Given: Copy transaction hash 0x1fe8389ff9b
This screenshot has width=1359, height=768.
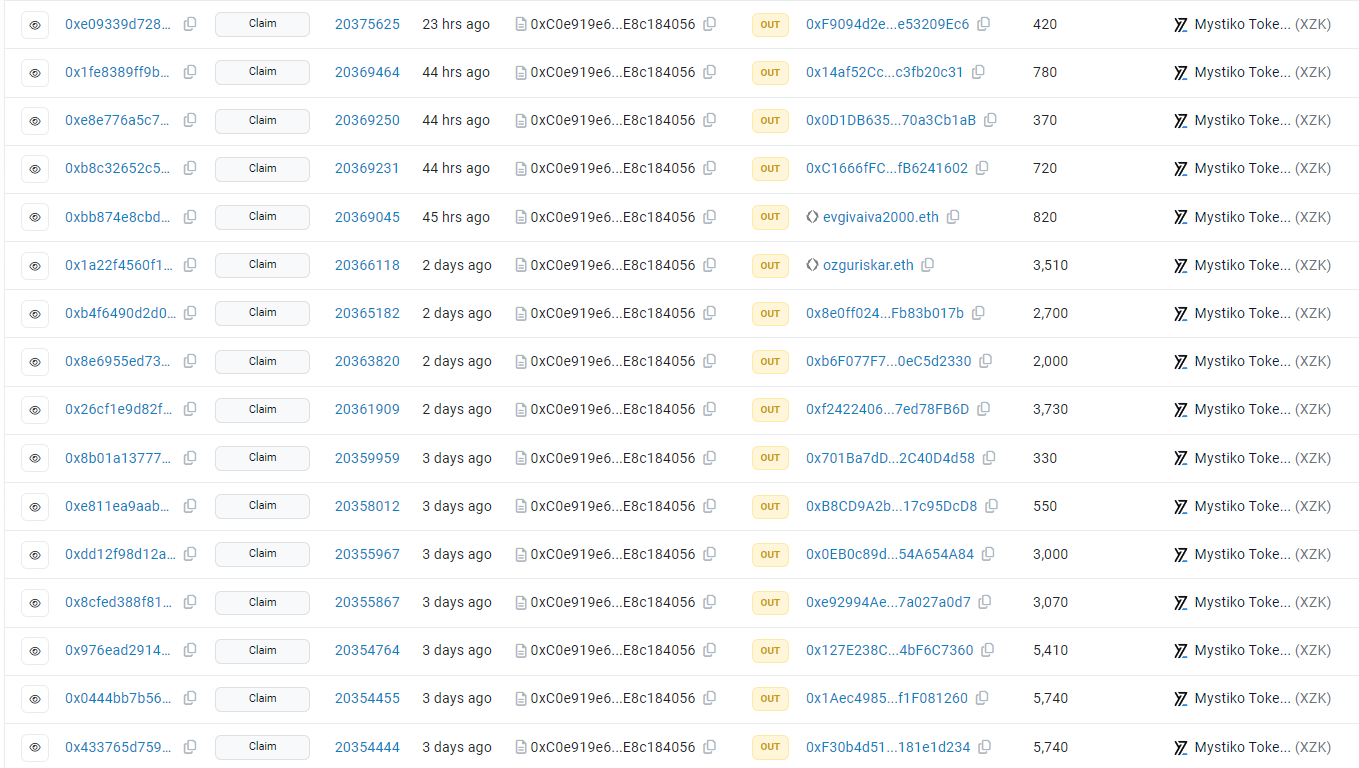Looking at the screenshot, I should click(x=190, y=72).
